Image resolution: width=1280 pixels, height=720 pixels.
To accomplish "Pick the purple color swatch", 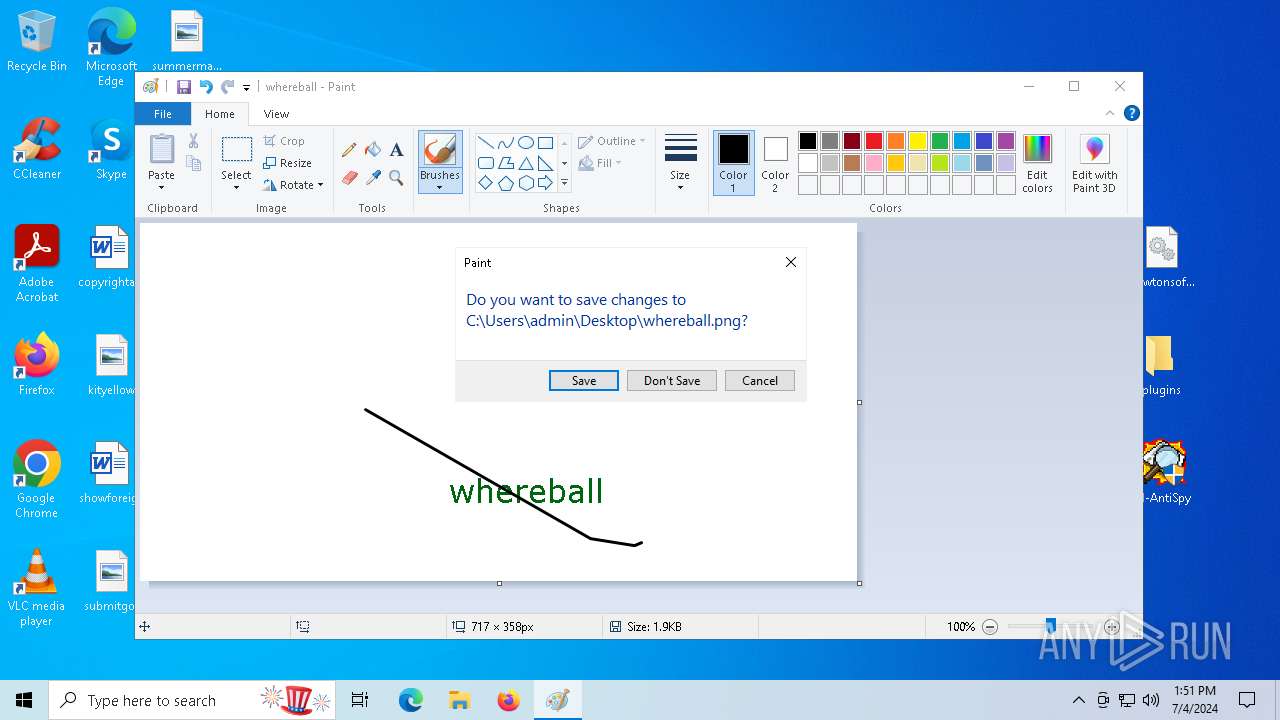I will (x=1006, y=141).
